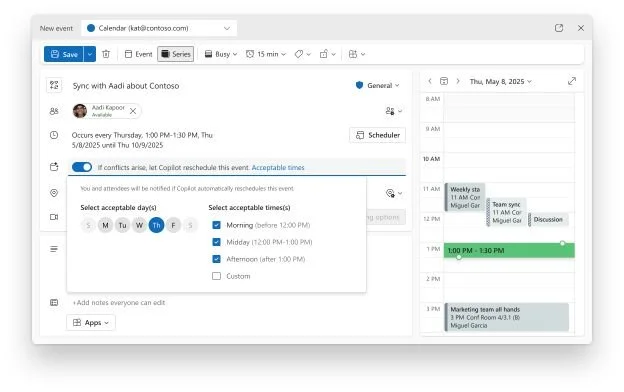Pop out the new event window

point(559,28)
